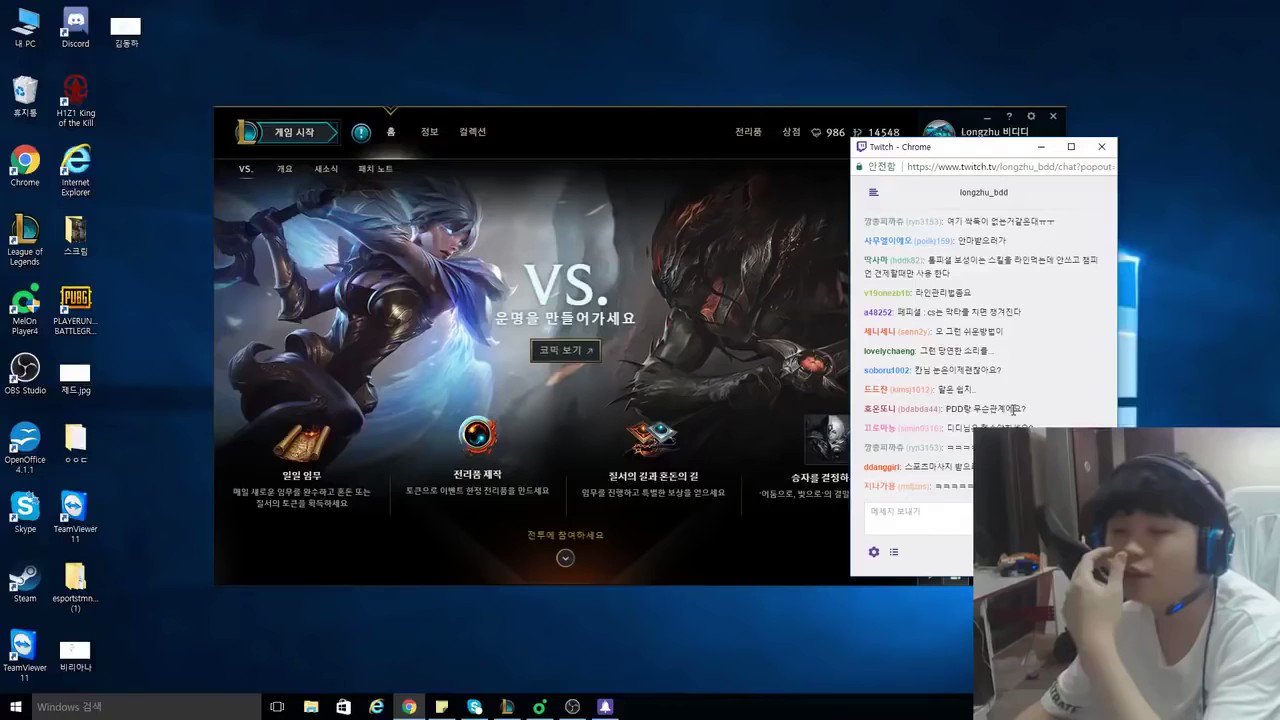1280x720 pixels.
Task: Open Task View in taskbar
Action: [x=277, y=707]
